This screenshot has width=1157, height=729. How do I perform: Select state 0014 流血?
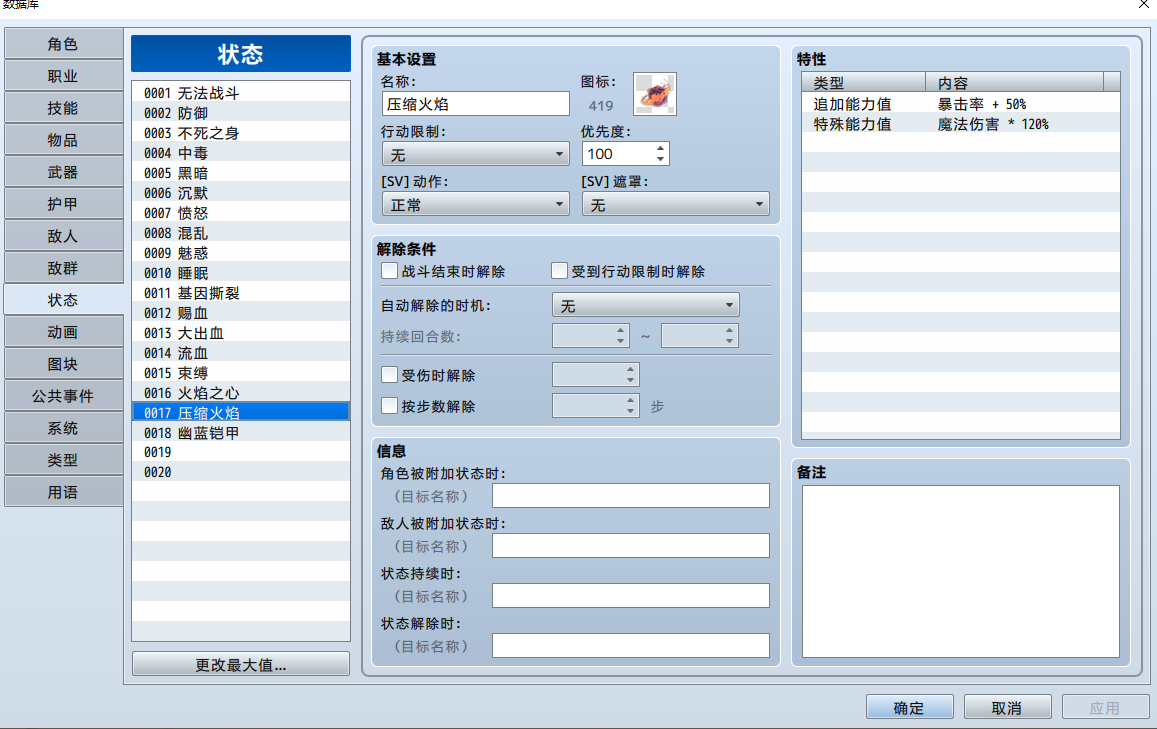click(x=241, y=352)
